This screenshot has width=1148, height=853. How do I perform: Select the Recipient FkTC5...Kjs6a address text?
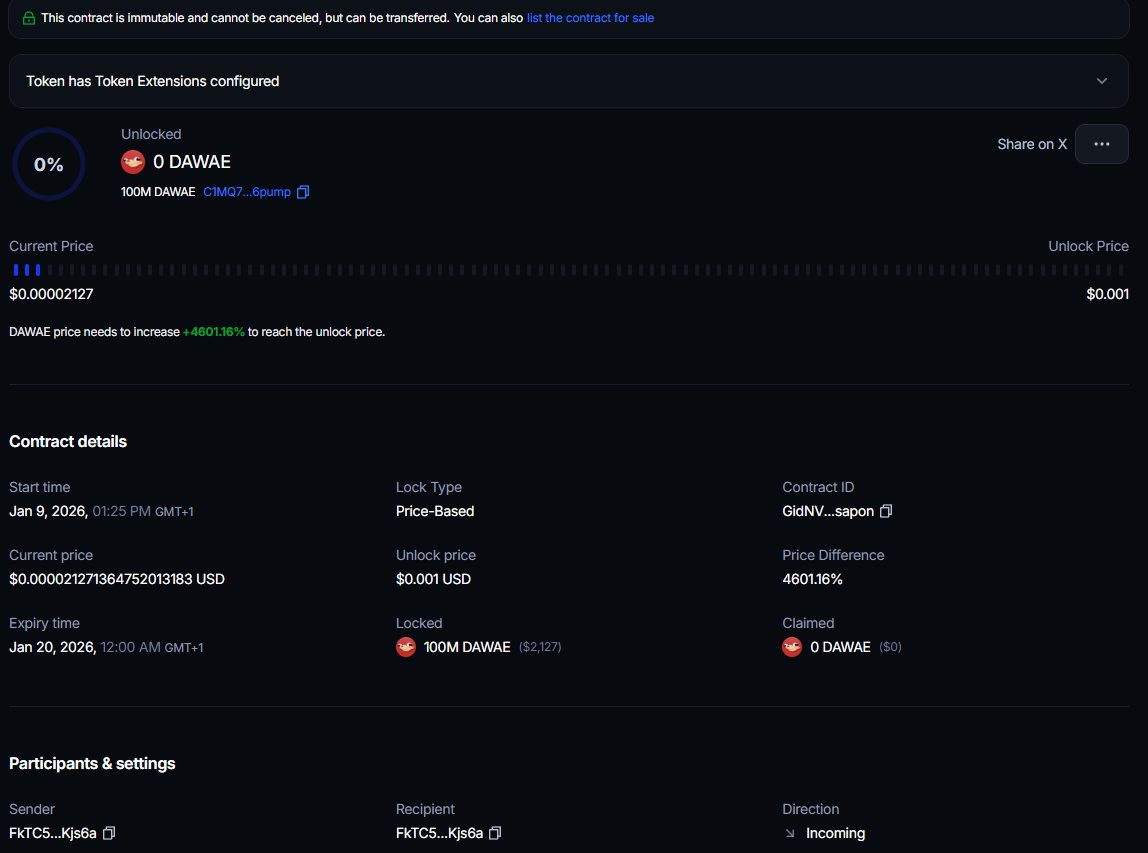[x=439, y=833]
